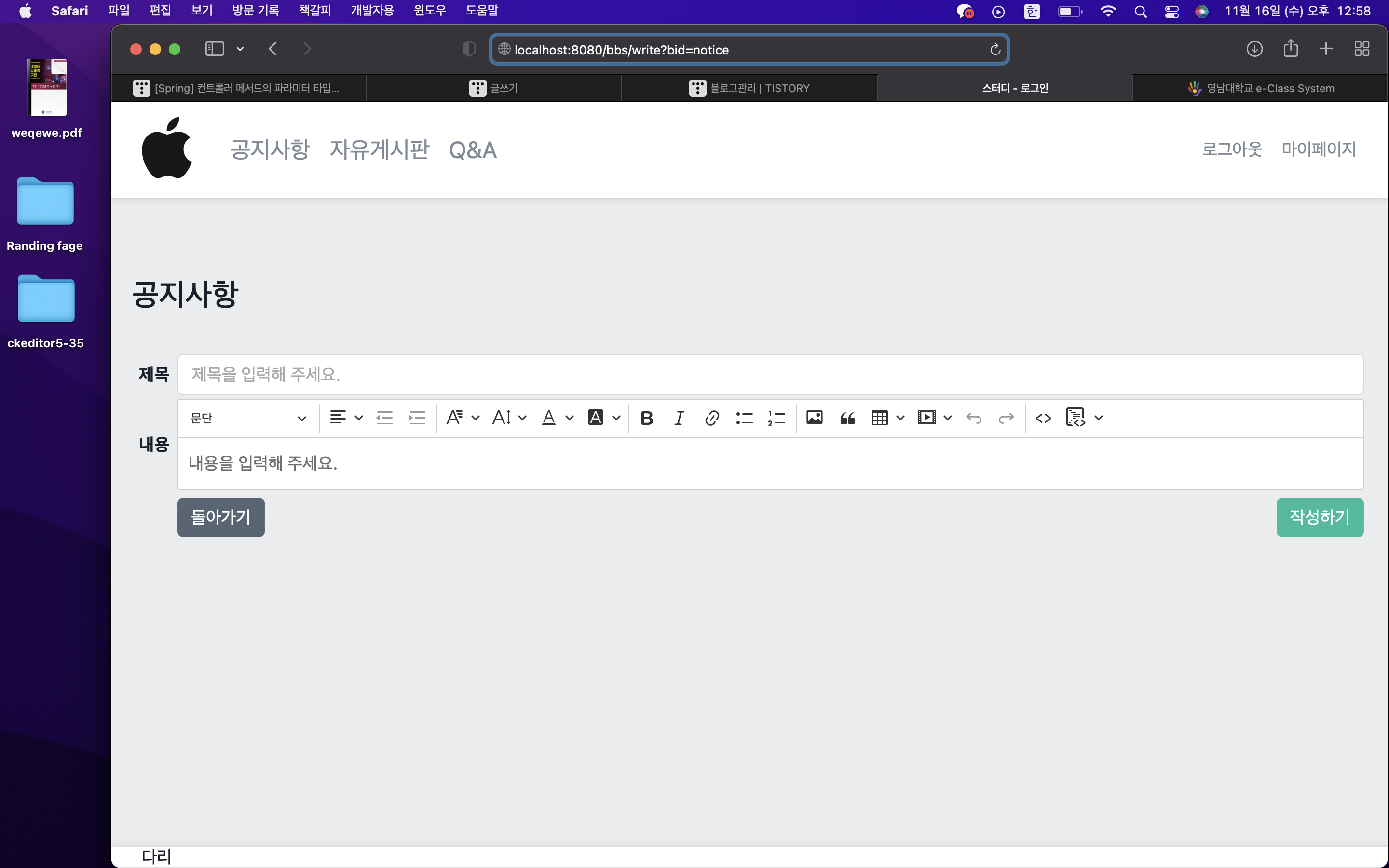Switch to the 블로그관리 TISTORY tab
Image resolution: width=1389 pixels, height=868 pixels.
(x=749, y=88)
